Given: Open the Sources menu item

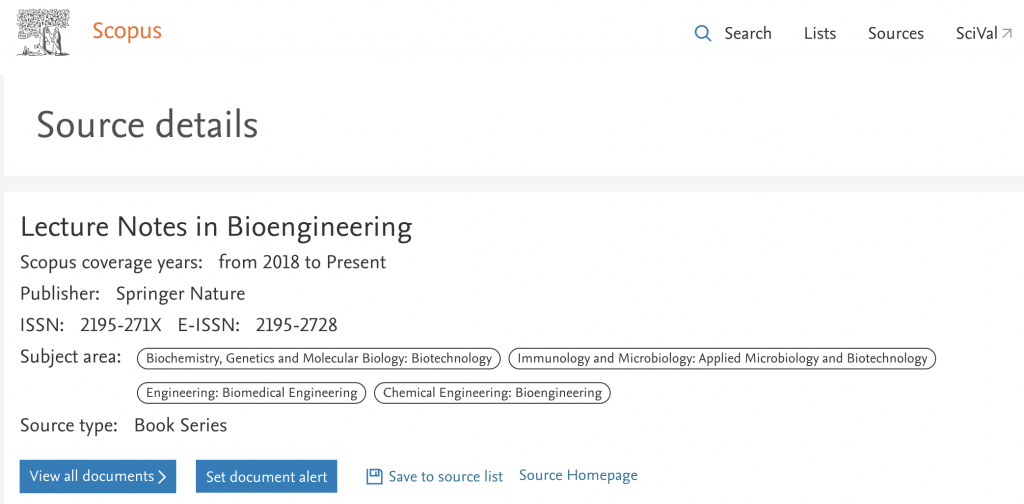Looking at the screenshot, I should tap(895, 34).
